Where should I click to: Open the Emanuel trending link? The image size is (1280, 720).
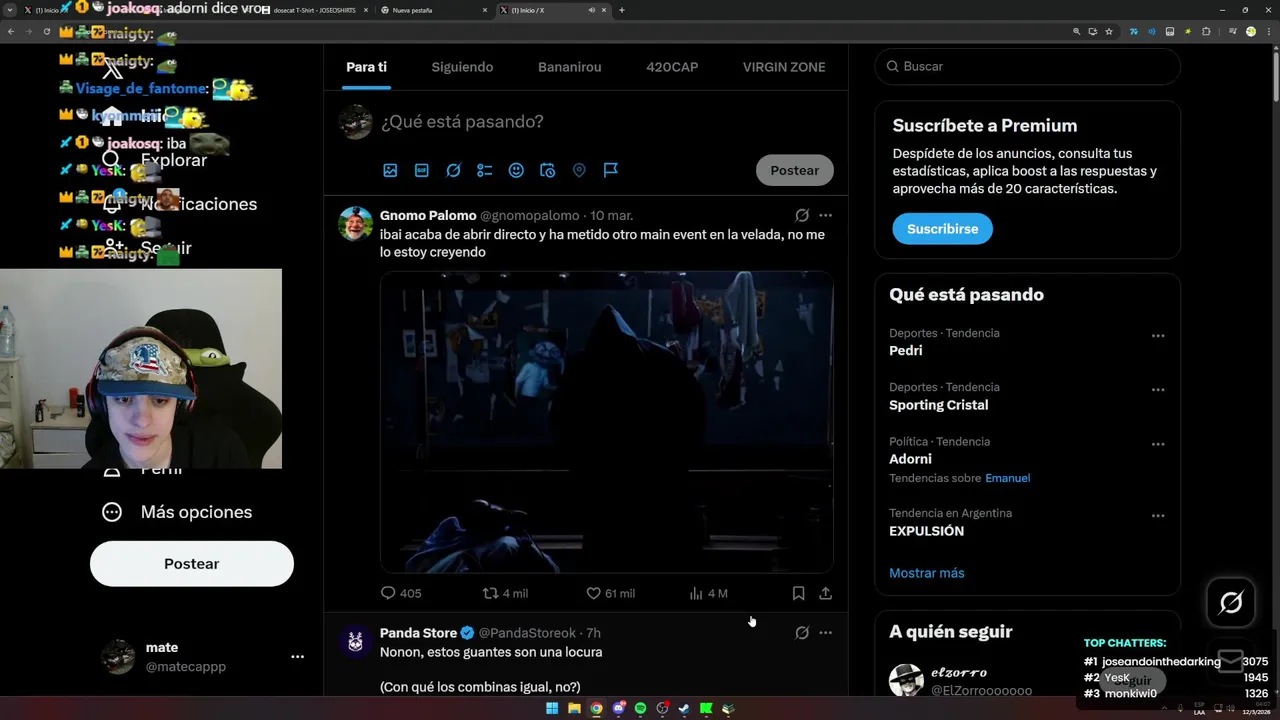(x=1007, y=478)
